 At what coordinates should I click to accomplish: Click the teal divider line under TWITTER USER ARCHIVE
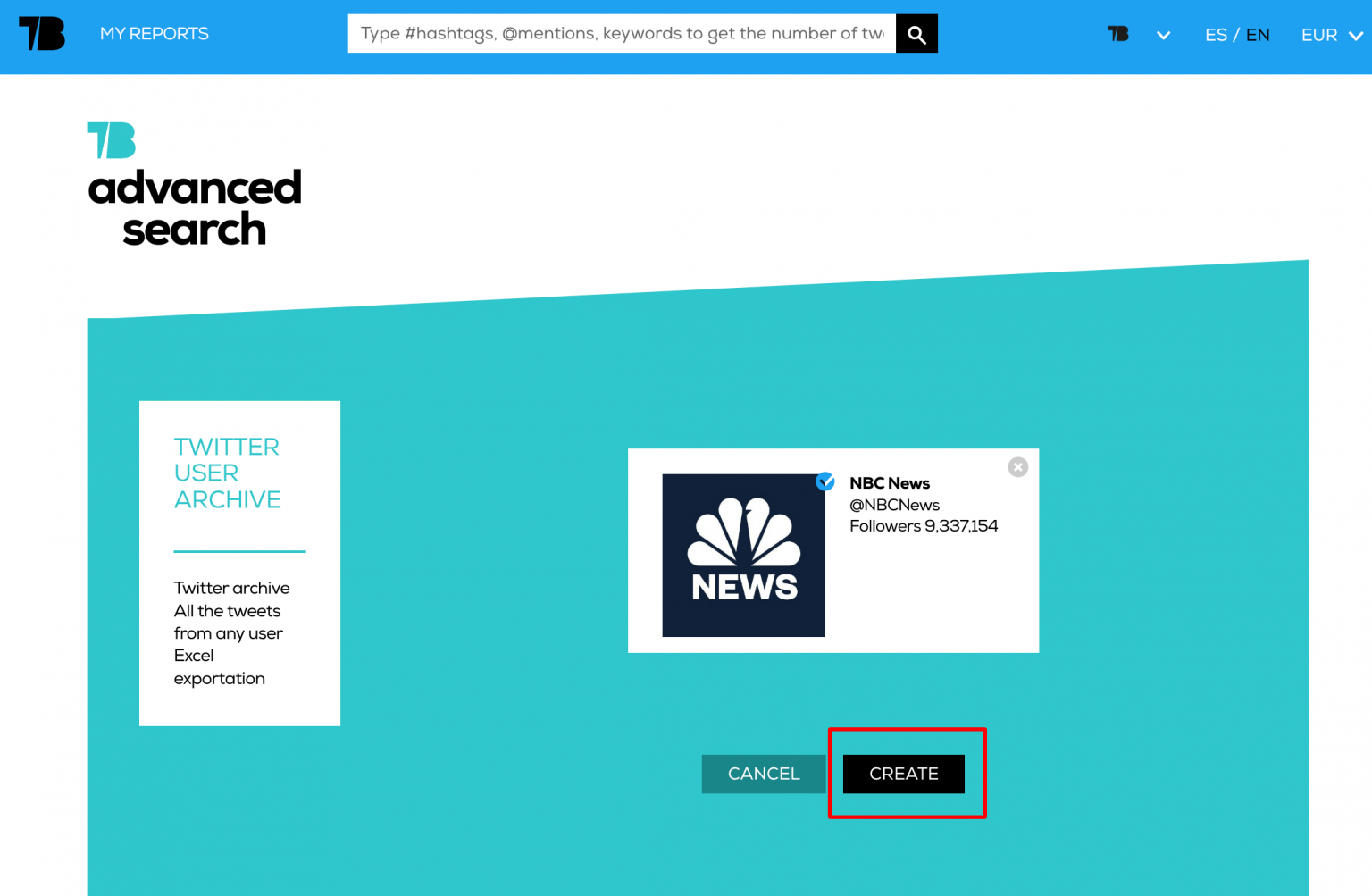(x=239, y=552)
